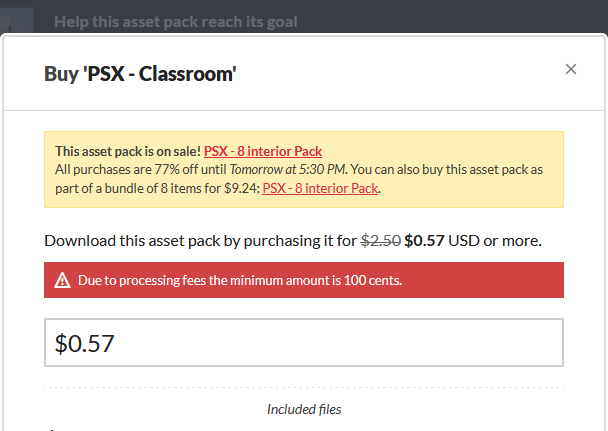Image resolution: width=608 pixels, height=431 pixels.
Task: Click the dimmed icon left of the goal heading
Action: tap(17, 18)
